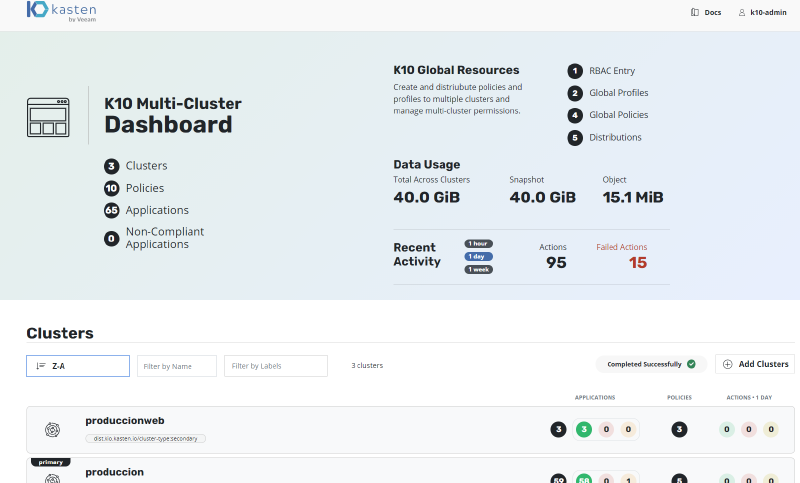The image size is (800, 483).
Task: Click produccionweb green applications badge 3
Action: point(584,429)
